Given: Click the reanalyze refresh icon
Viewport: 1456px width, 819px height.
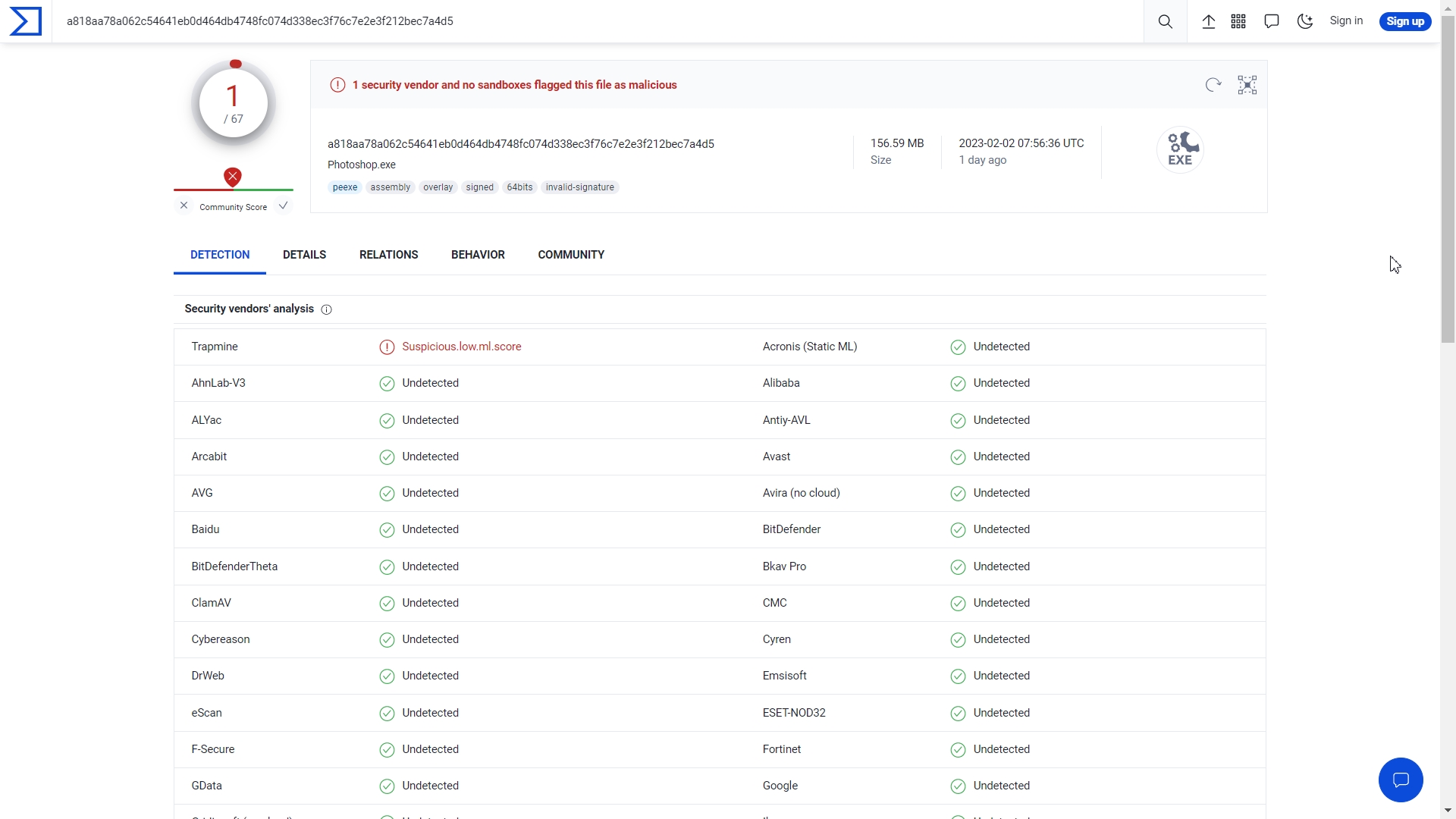Looking at the screenshot, I should (1213, 85).
